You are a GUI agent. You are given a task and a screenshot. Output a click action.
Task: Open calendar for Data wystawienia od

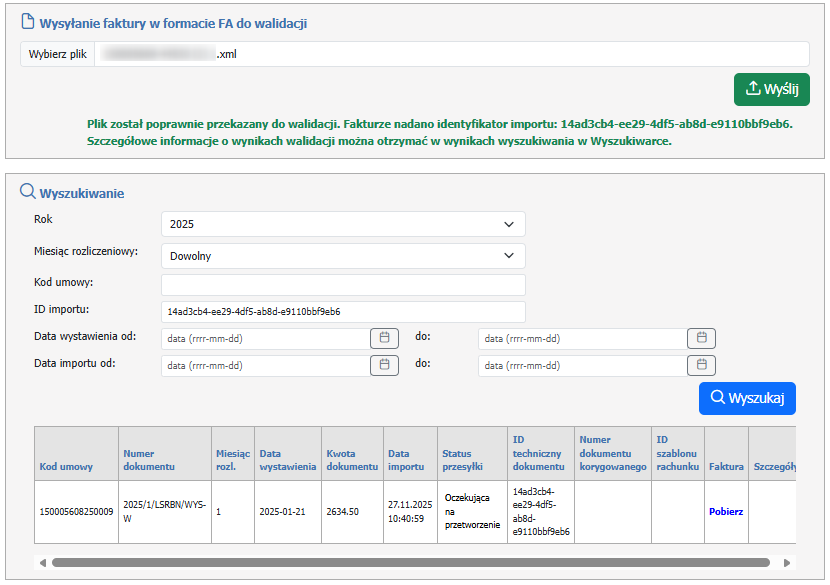[384, 338]
